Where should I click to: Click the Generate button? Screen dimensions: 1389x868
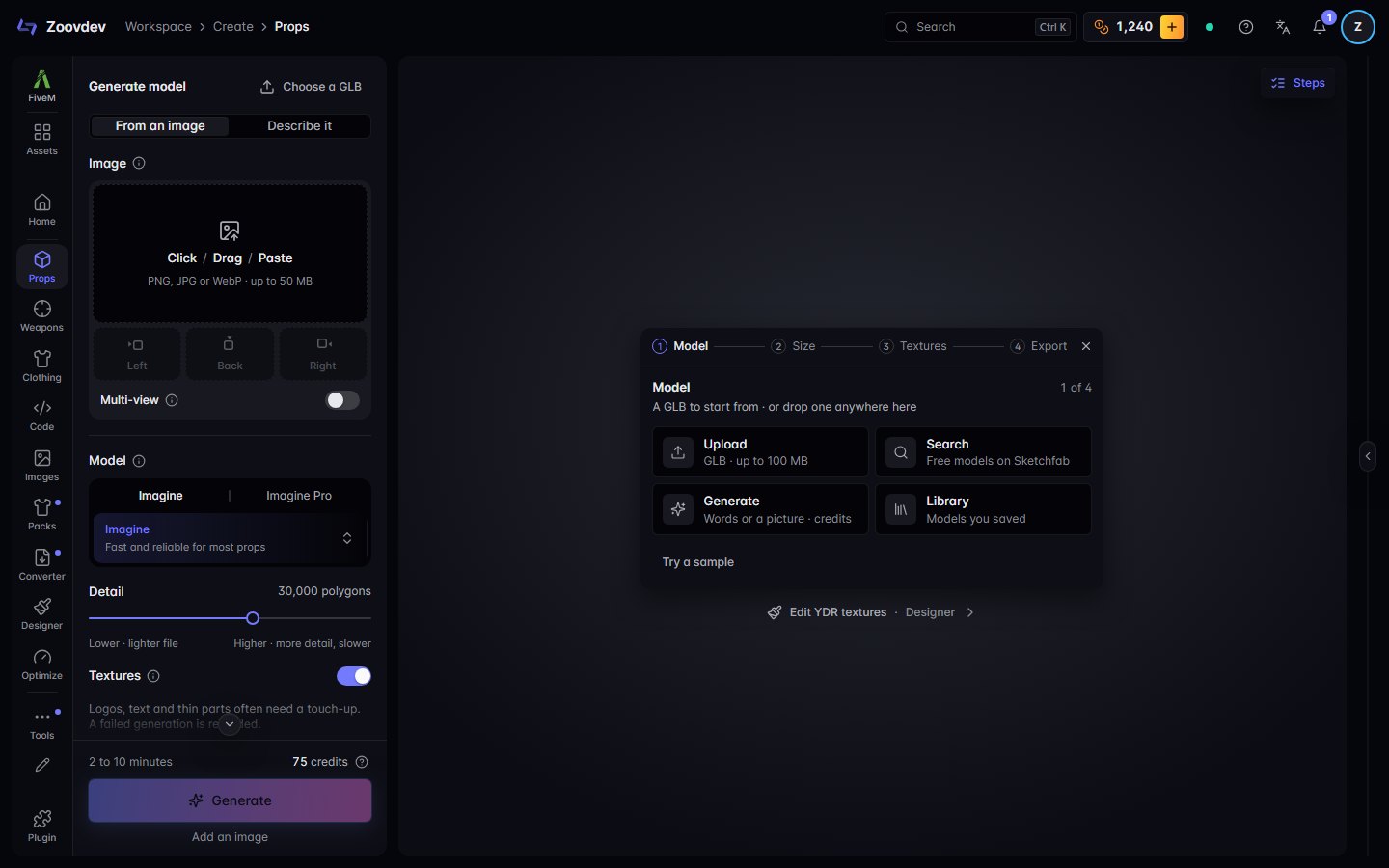click(x=230, y=800)
